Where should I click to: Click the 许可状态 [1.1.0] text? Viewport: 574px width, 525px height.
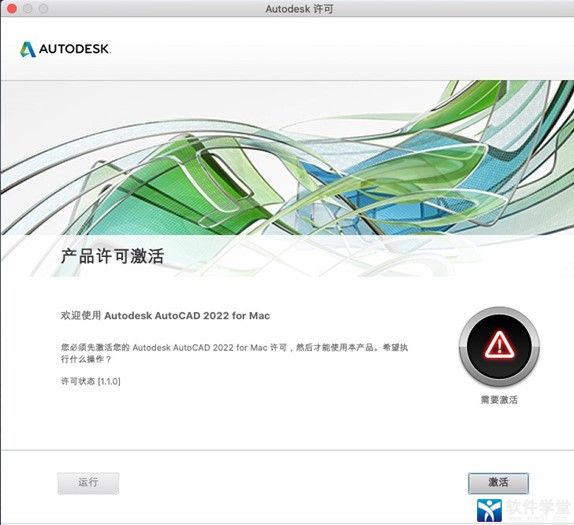pyautogui.click(x=90, y=381)
